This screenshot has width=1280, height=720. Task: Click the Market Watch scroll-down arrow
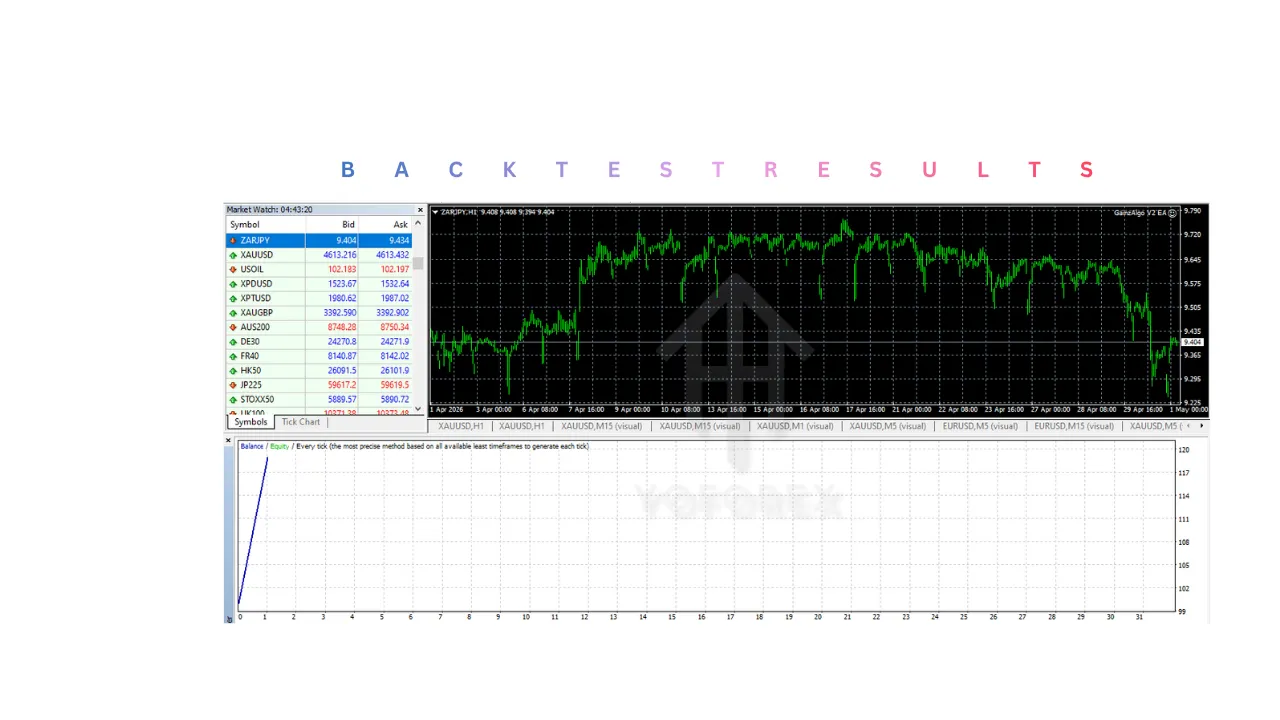[x=418, y=409]
